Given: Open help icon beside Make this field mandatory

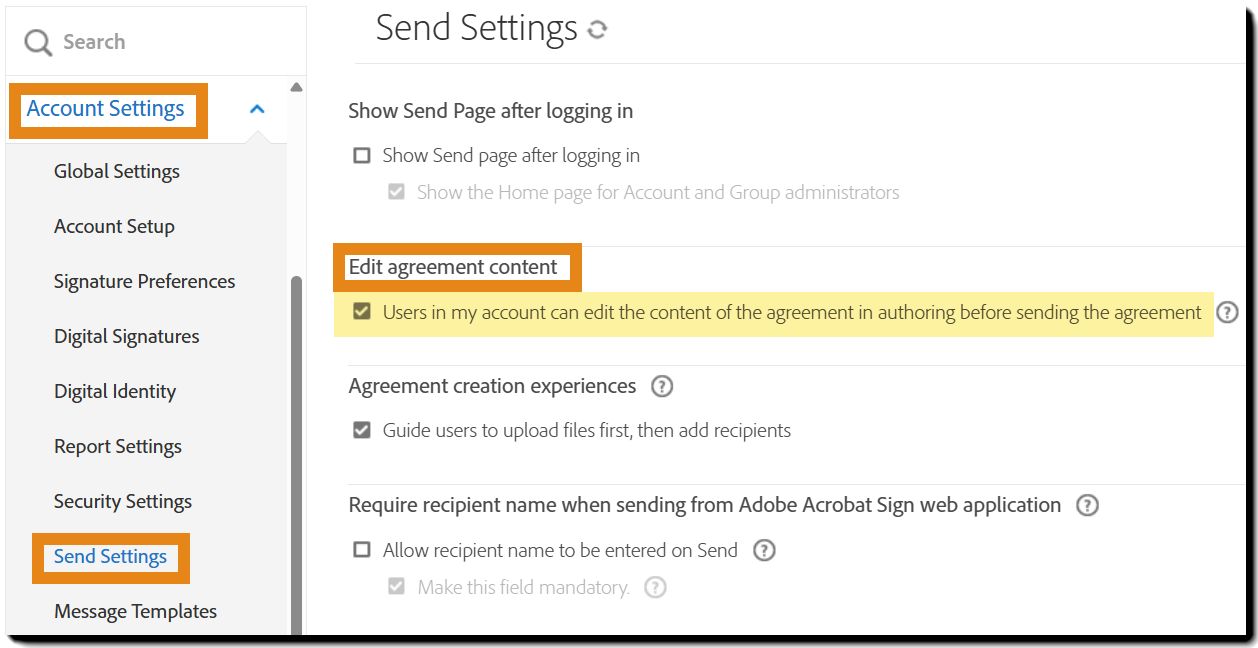Looking at the screenshot, I should (655, 587).
